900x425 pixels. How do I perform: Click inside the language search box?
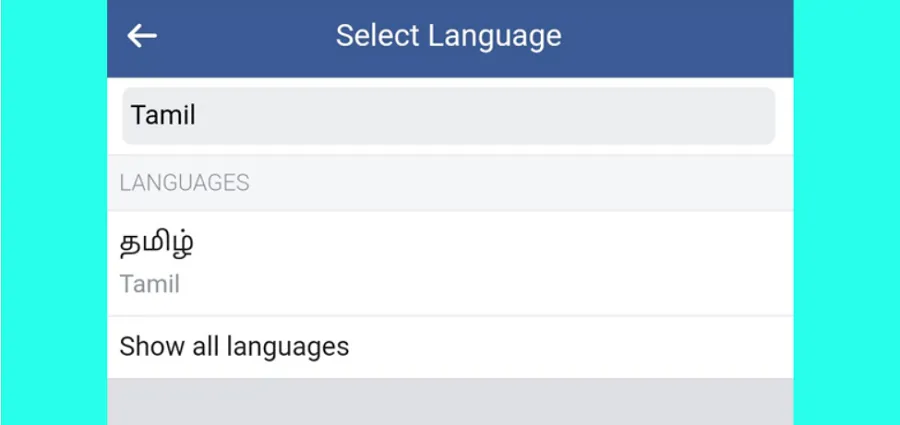pos(448,115)
